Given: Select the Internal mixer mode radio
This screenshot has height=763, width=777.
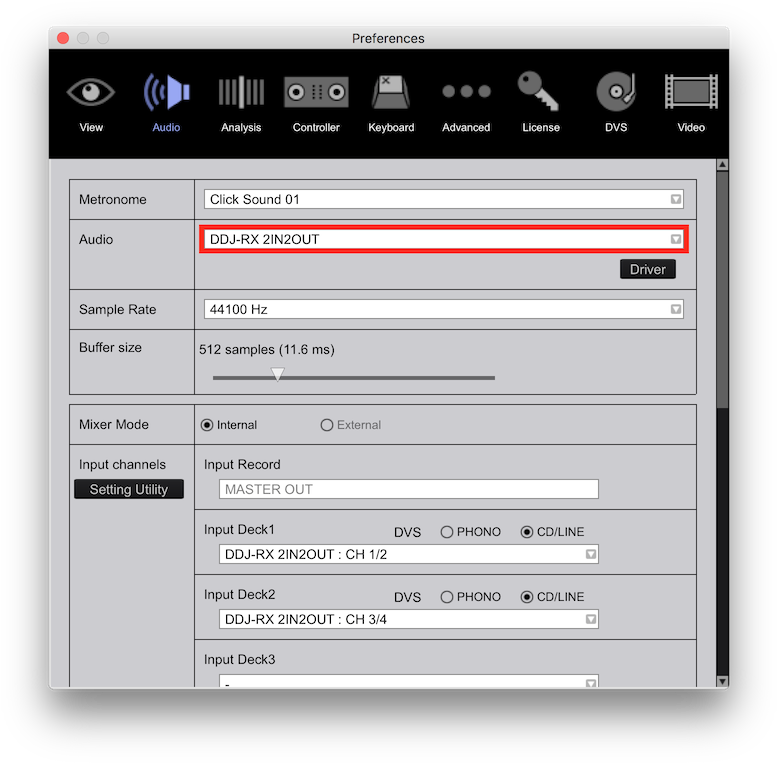Looking at the screenshot, I should click(x=207, y=425).
